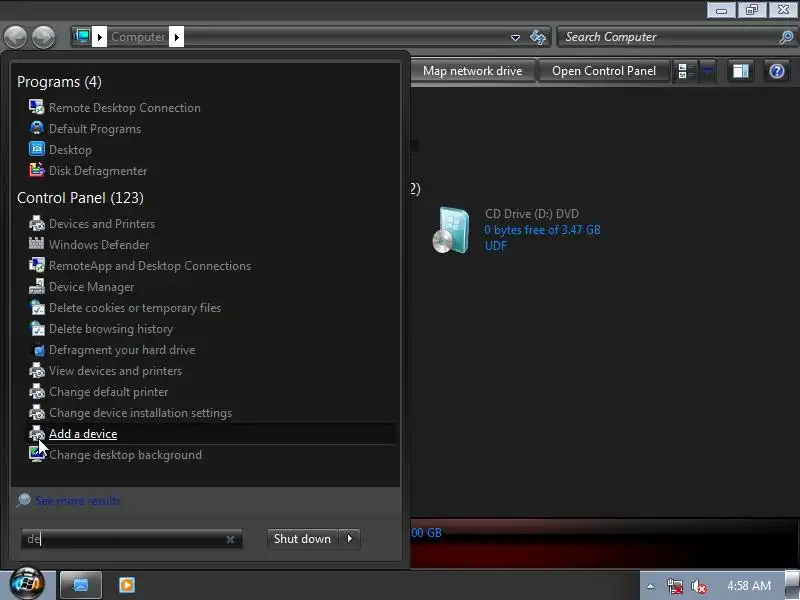This screenshot has height=600, width=800.
Task: Click the Delete browsing history icon
Action: (x=36, y=328)
